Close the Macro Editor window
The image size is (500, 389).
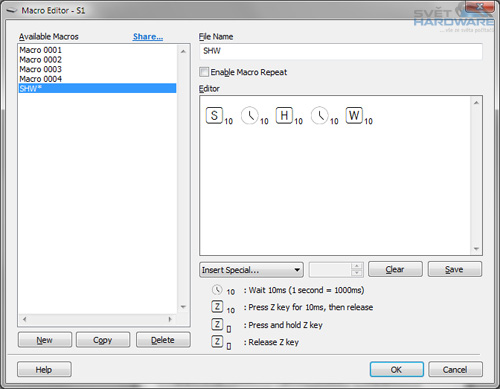pyautogui.click(x=480, y=6)
